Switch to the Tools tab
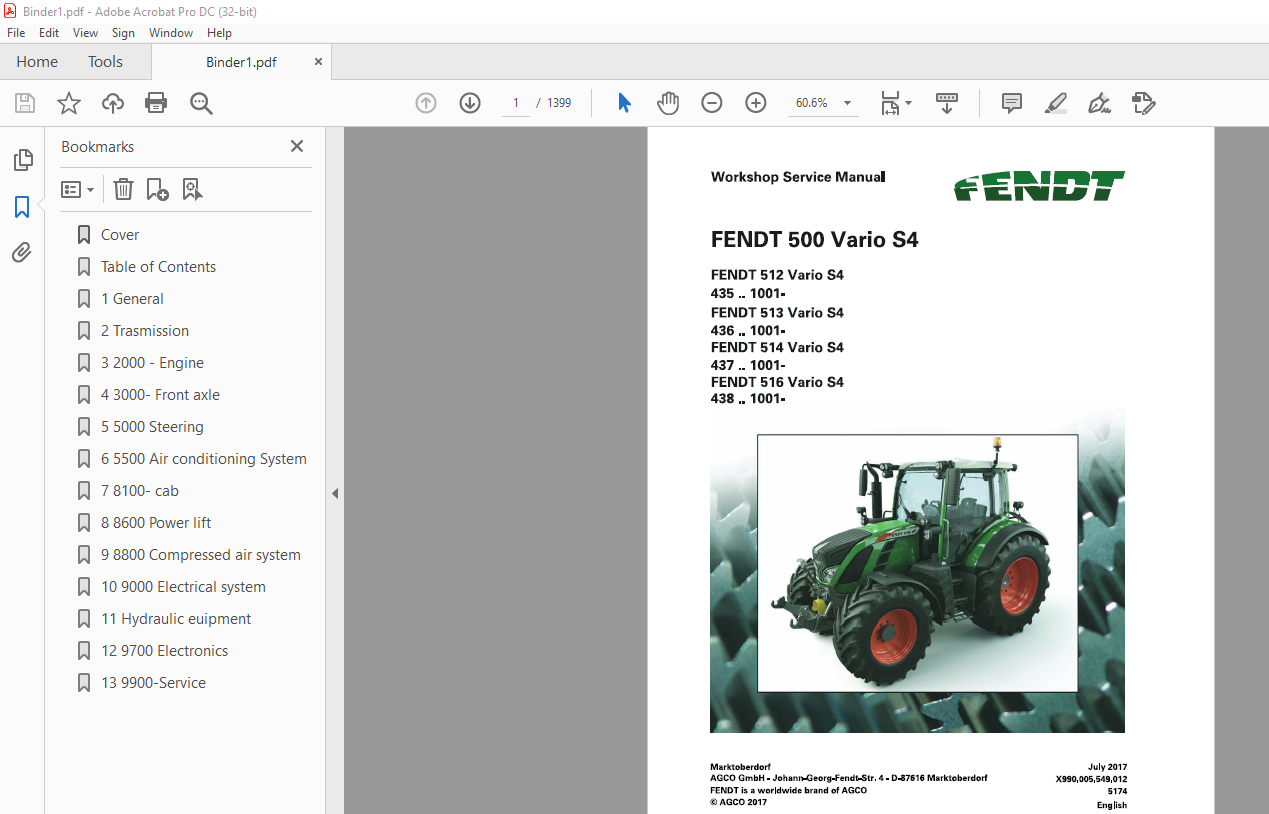1269x814 pixels. click(x=105, y=61)
